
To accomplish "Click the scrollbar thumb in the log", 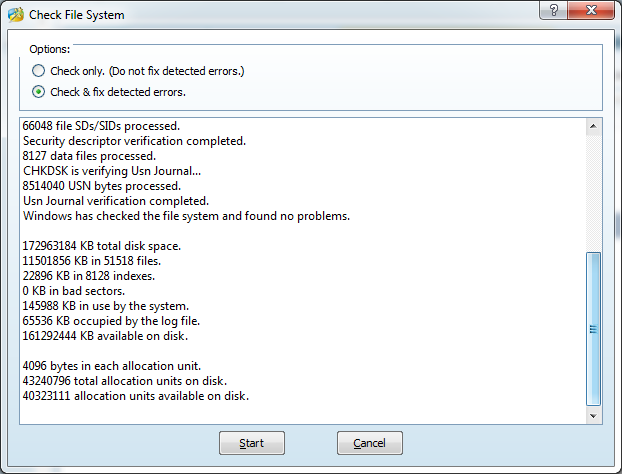I will click(594, 328).
